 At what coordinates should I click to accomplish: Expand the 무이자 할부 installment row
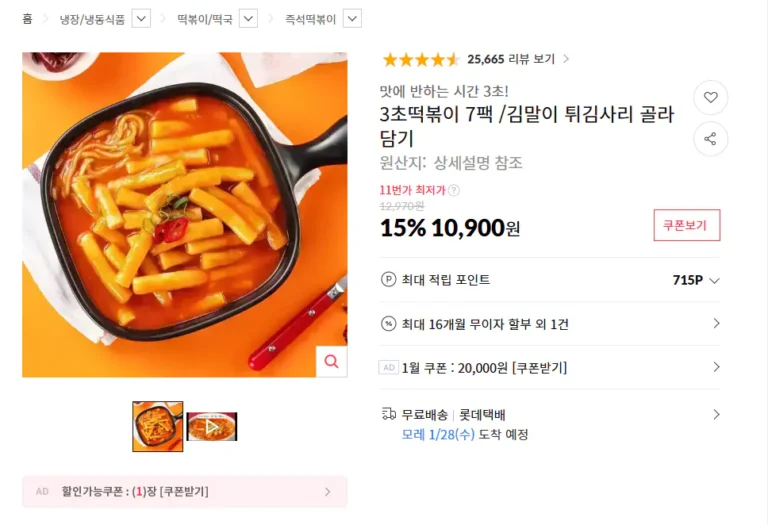point(715,324)
